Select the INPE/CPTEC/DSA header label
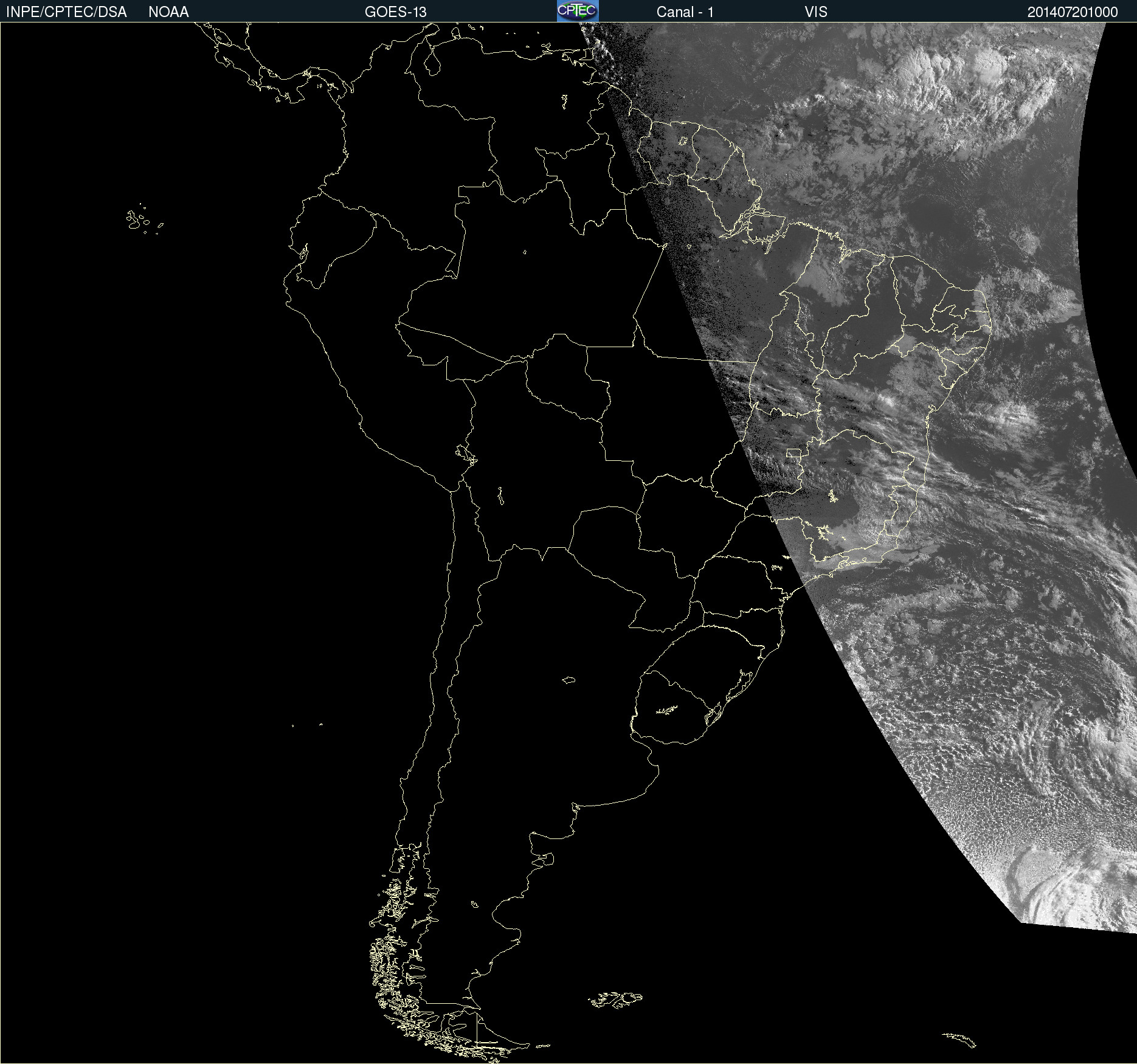Image resolution: width=1137 pixels, height=1064 pixels. coord(66,12)
